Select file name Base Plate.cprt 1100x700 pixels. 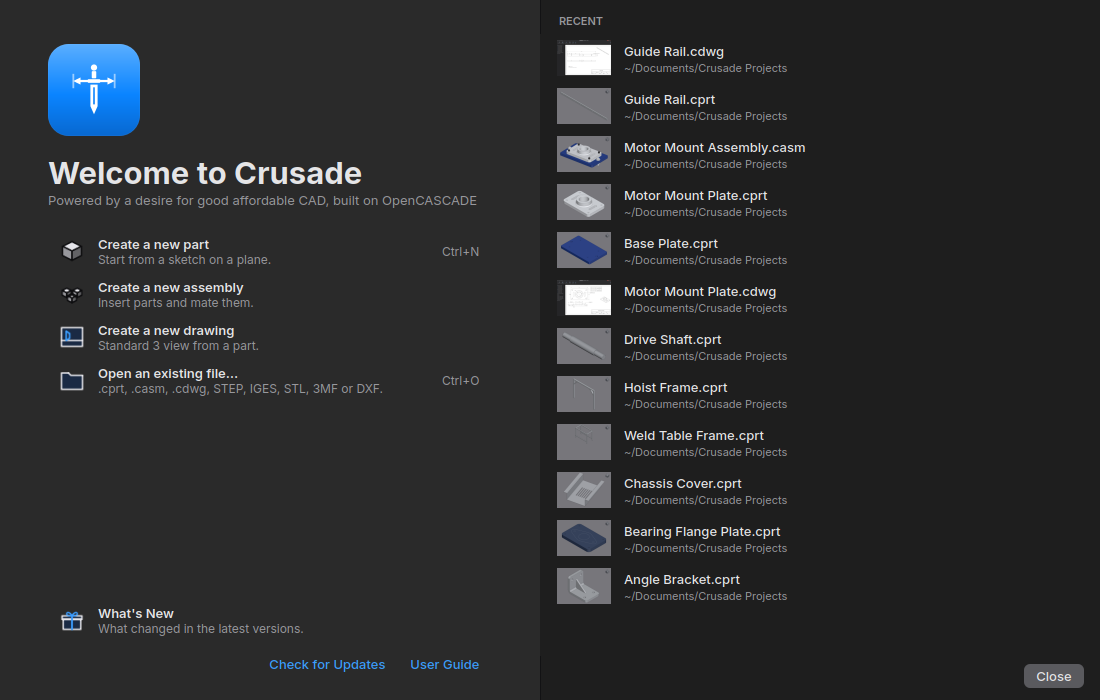coord(671,244)
